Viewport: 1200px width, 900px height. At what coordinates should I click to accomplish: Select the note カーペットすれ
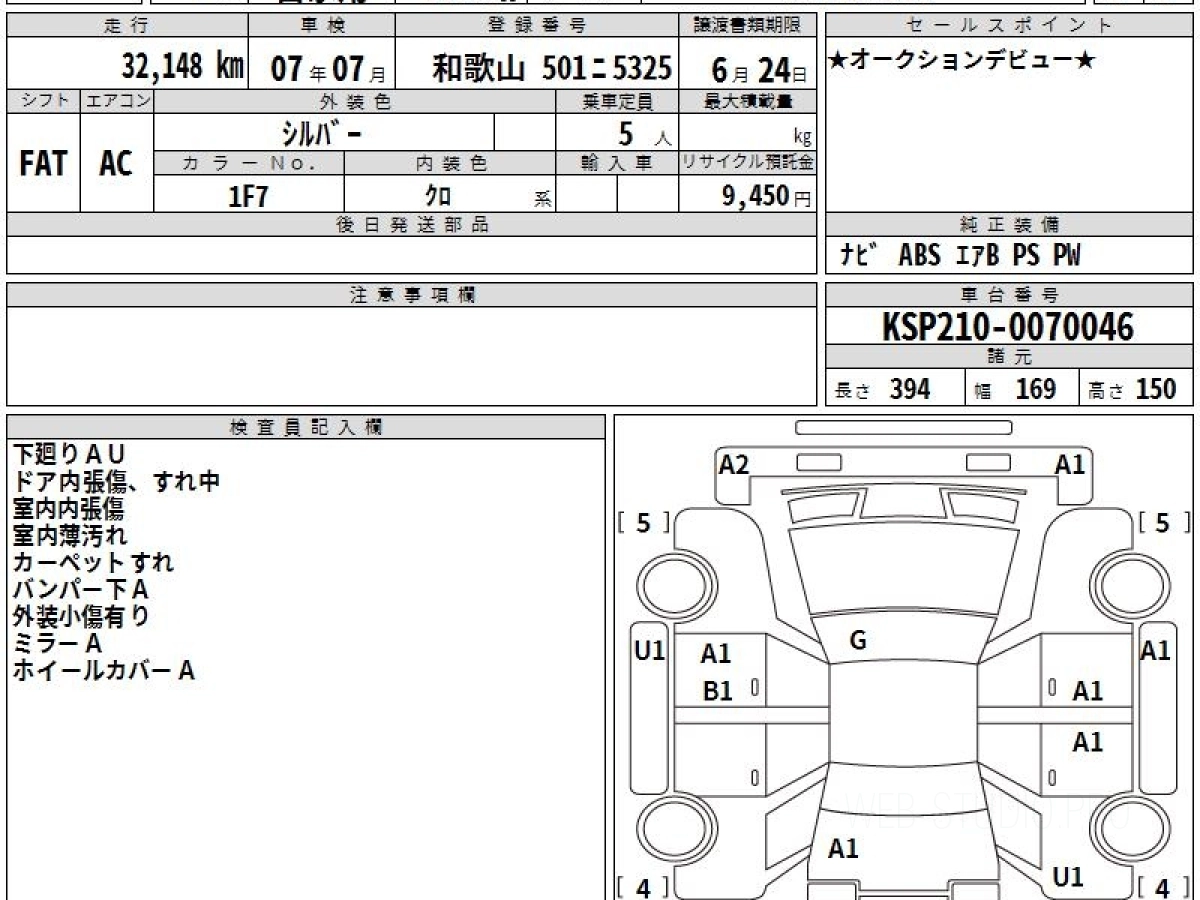93,562
